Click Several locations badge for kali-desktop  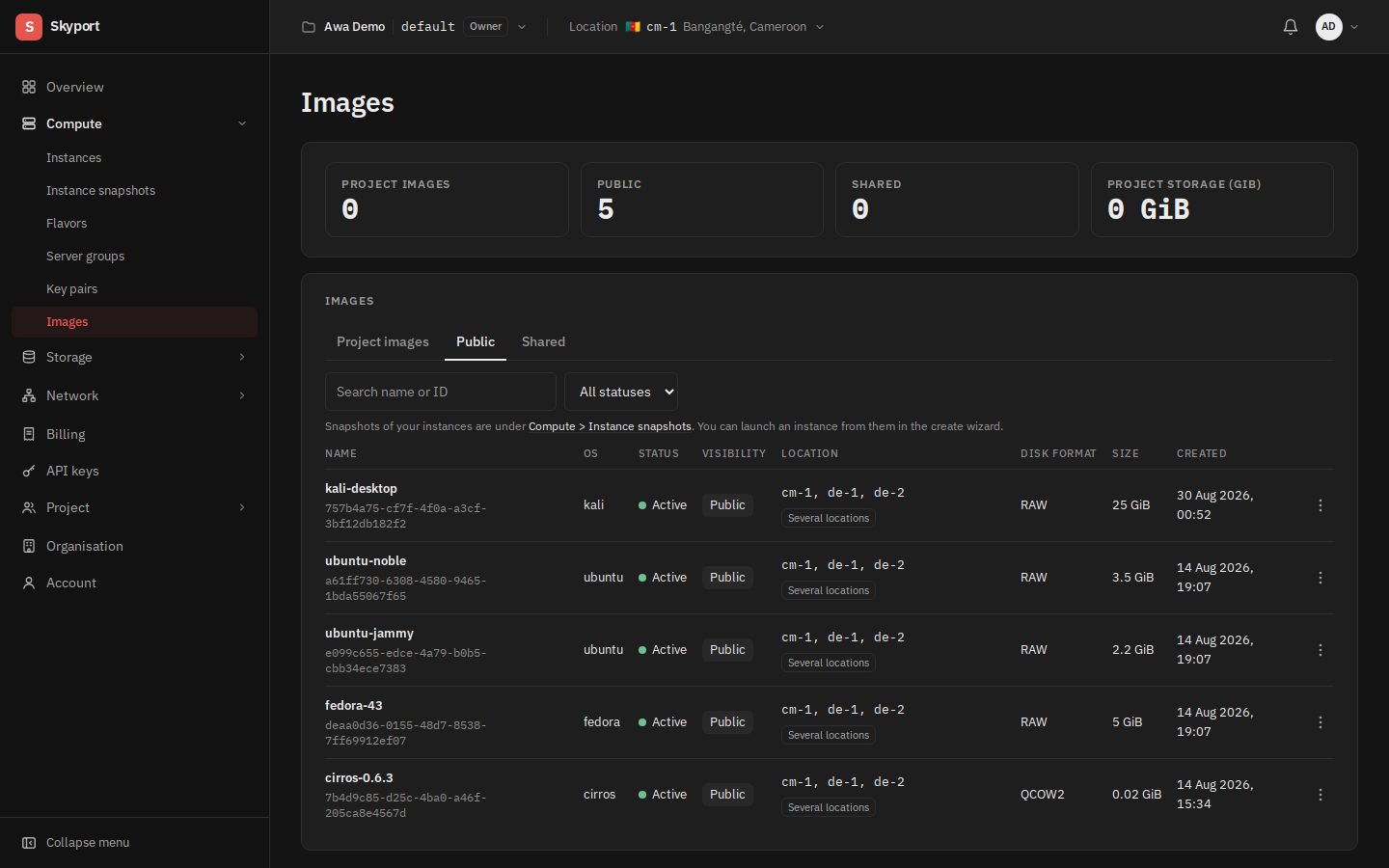(829, 519)
